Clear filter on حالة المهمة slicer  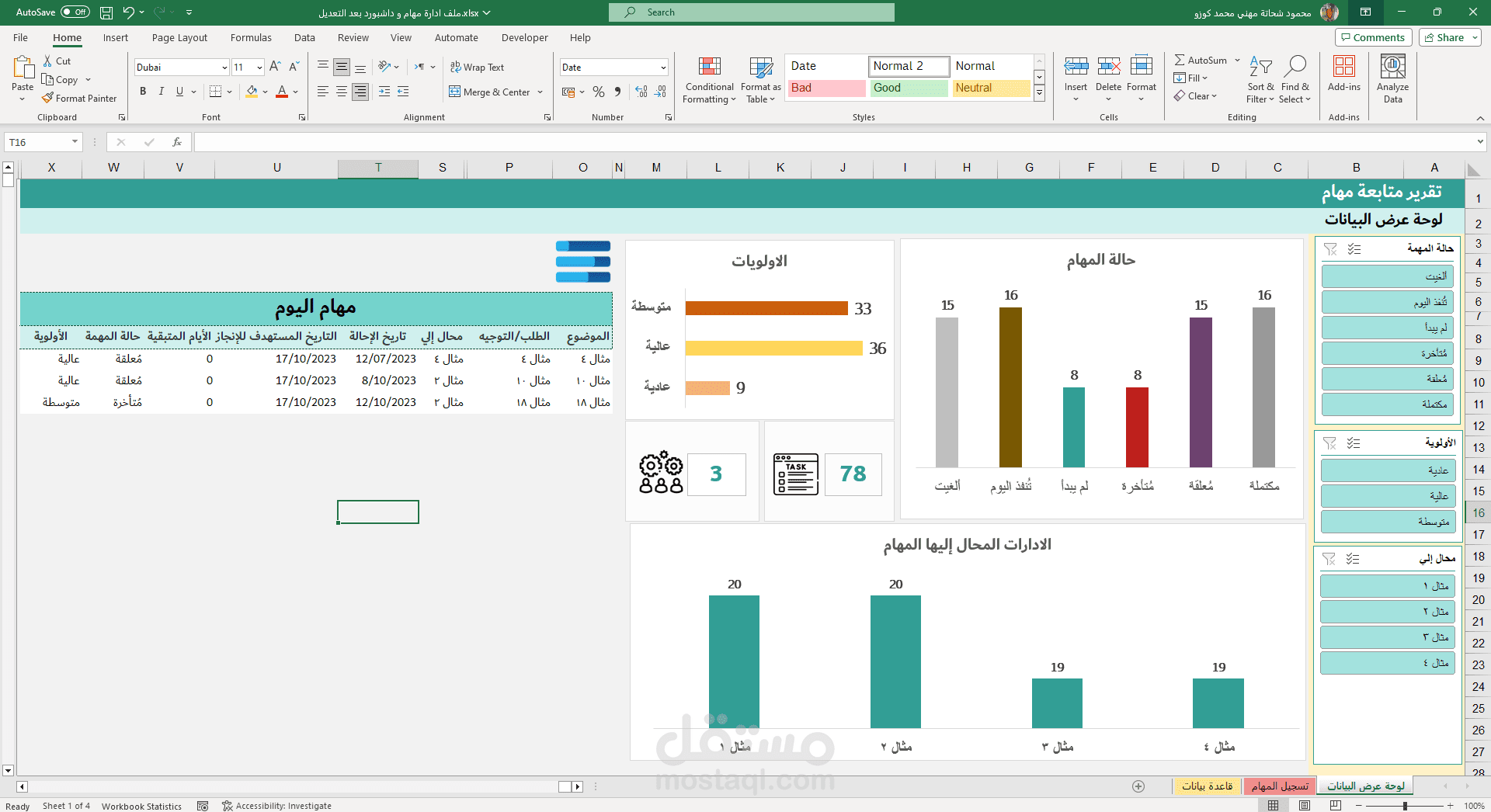click(x=1330, y=249)
